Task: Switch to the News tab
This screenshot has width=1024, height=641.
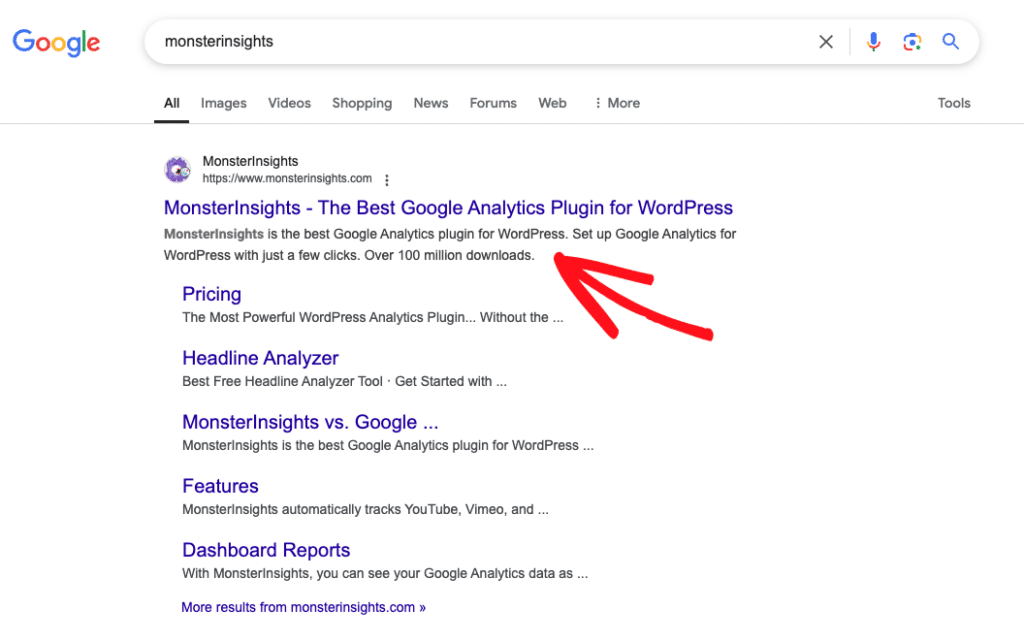Action: [430, 103]
